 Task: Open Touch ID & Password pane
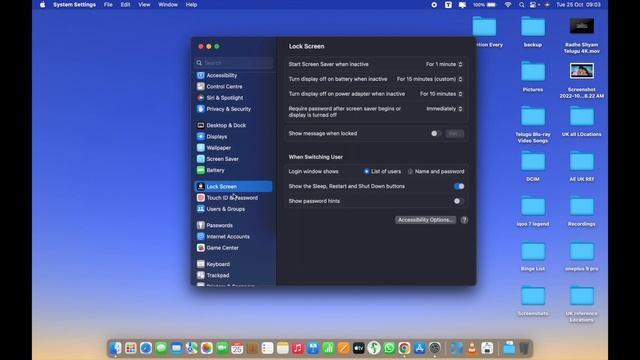point(233,198)
